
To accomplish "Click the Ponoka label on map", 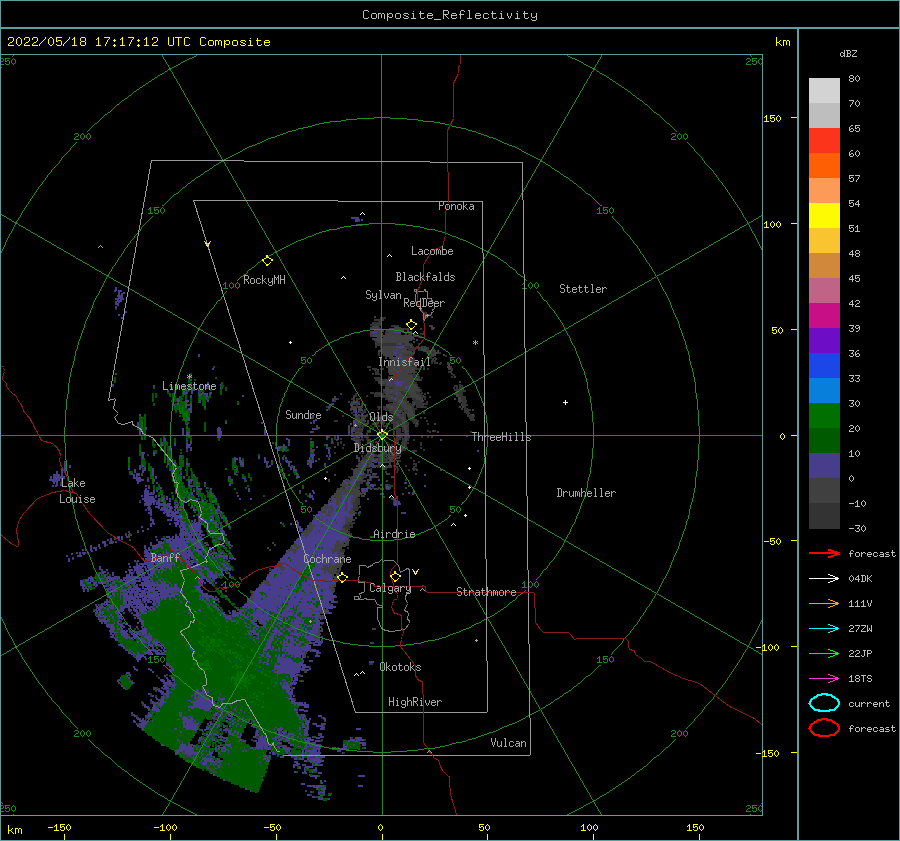I will [x=456, y=206].
